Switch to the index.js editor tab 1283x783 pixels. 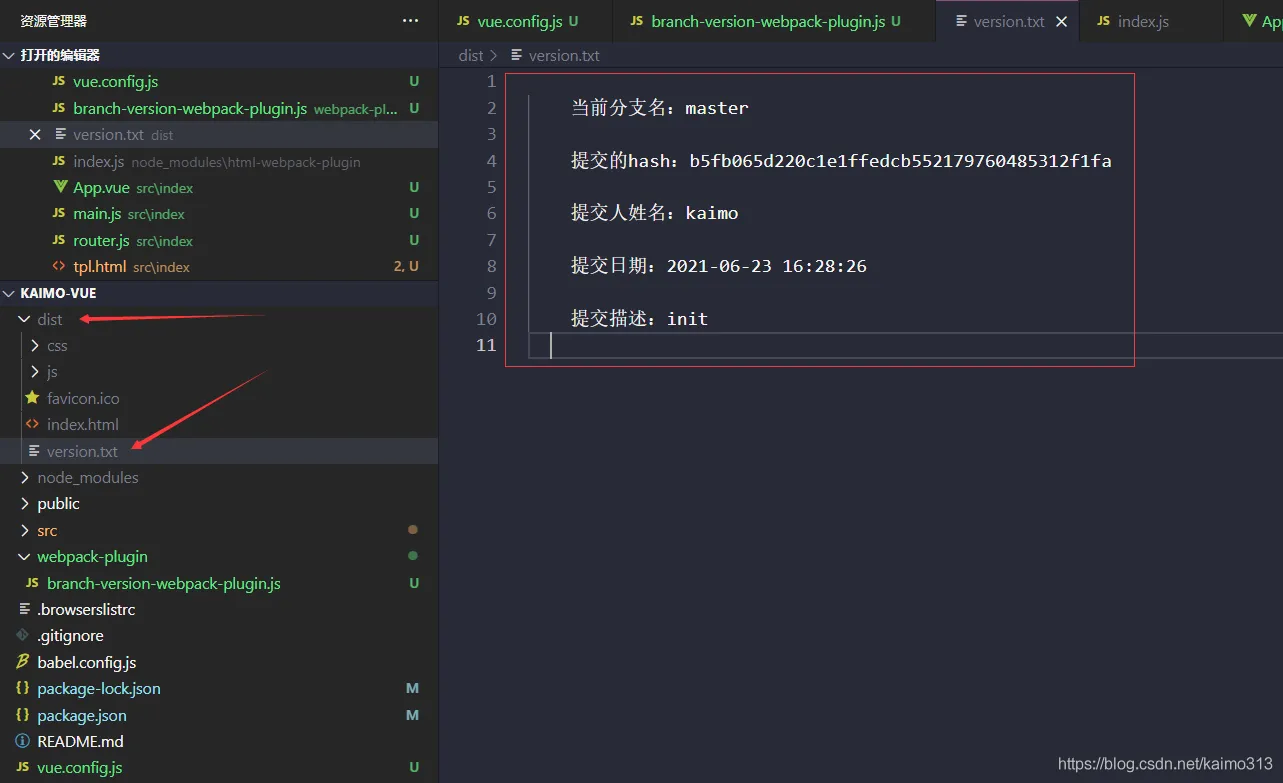tap(1143, 21)
